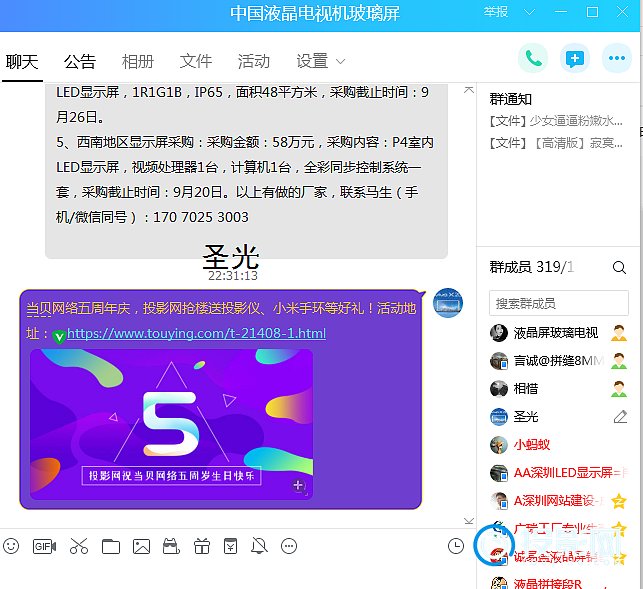Open the touying.com hyperlink

pos(196,333)
